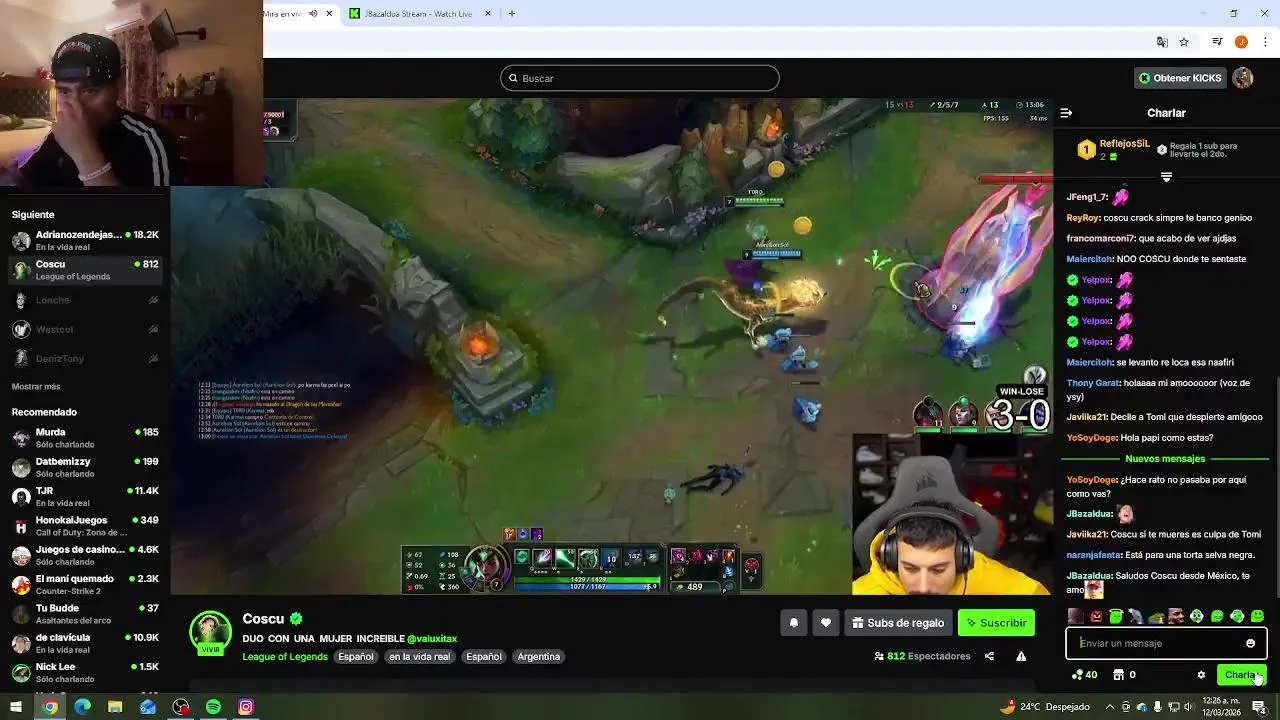Open the emoji picker in the chat input
Image resolution: width=1280 pixels, height=720 pixels.
(x=1251, y=643)
